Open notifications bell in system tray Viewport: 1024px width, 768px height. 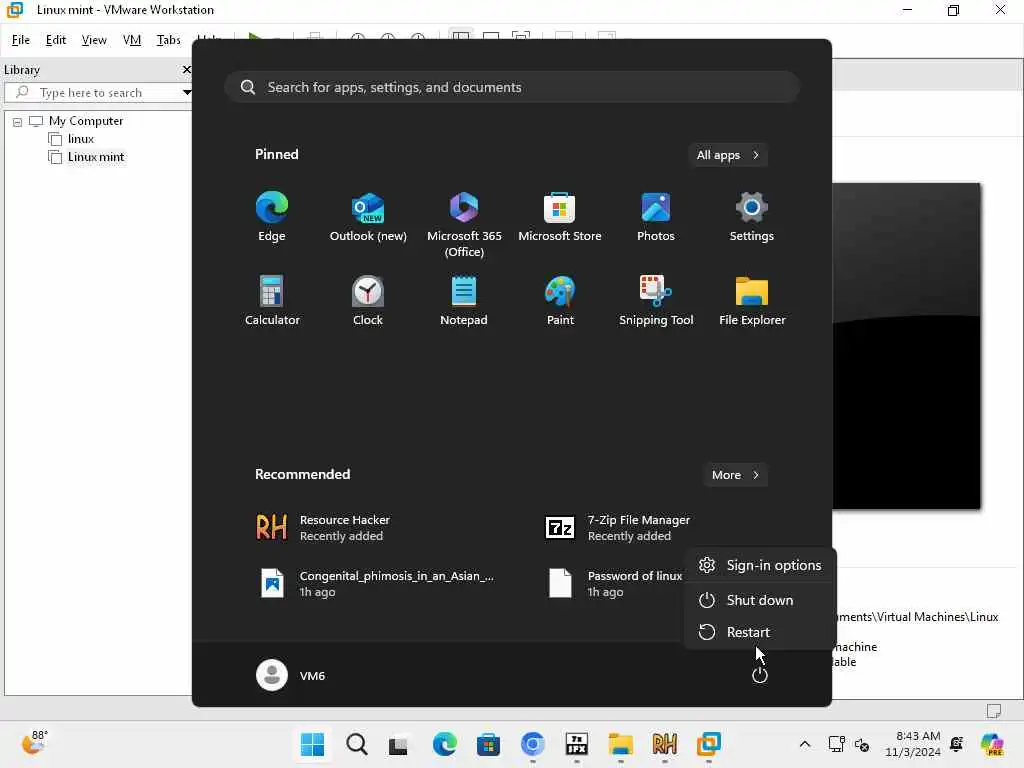click(957, 744)
